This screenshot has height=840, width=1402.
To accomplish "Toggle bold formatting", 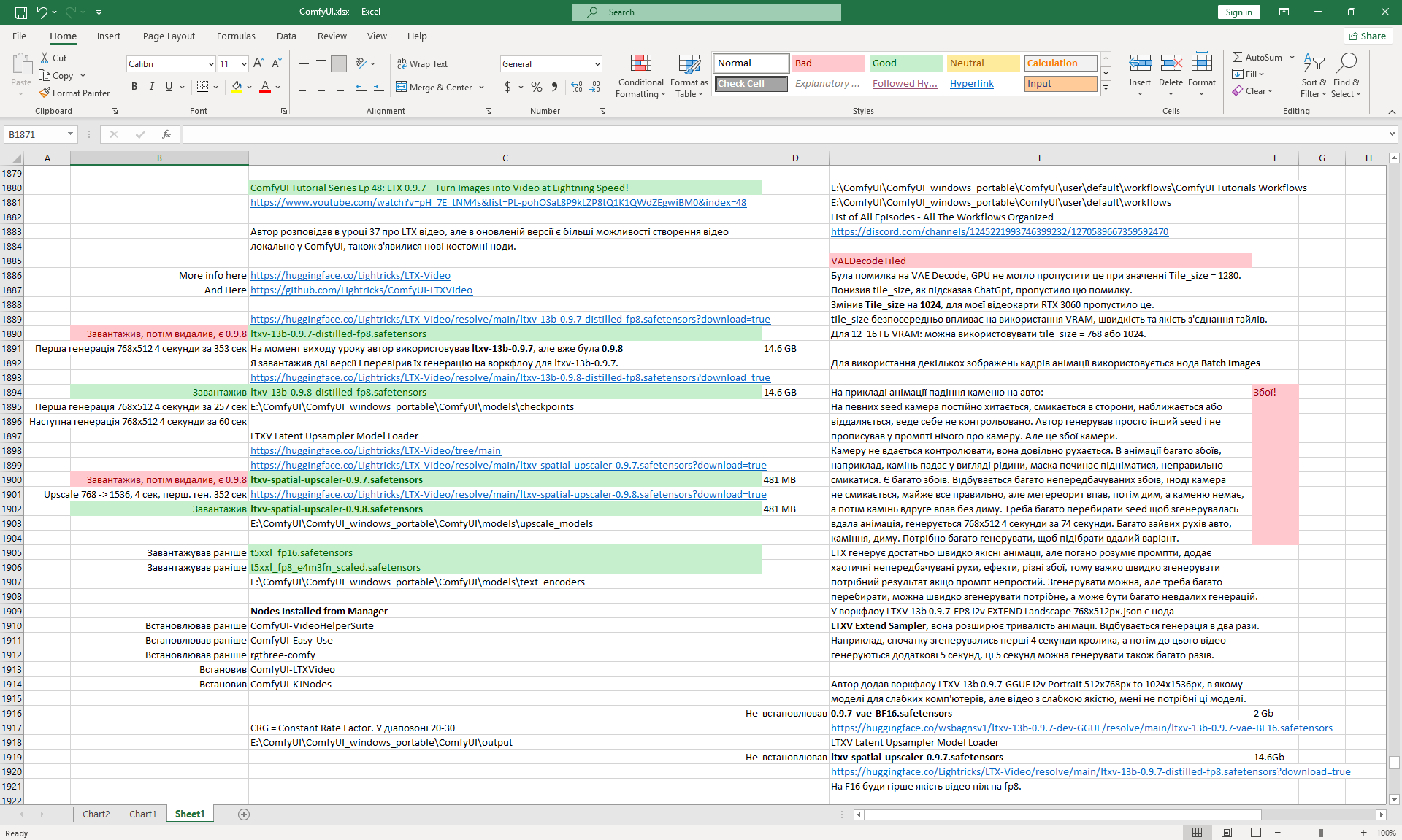I will coord(134,87).
